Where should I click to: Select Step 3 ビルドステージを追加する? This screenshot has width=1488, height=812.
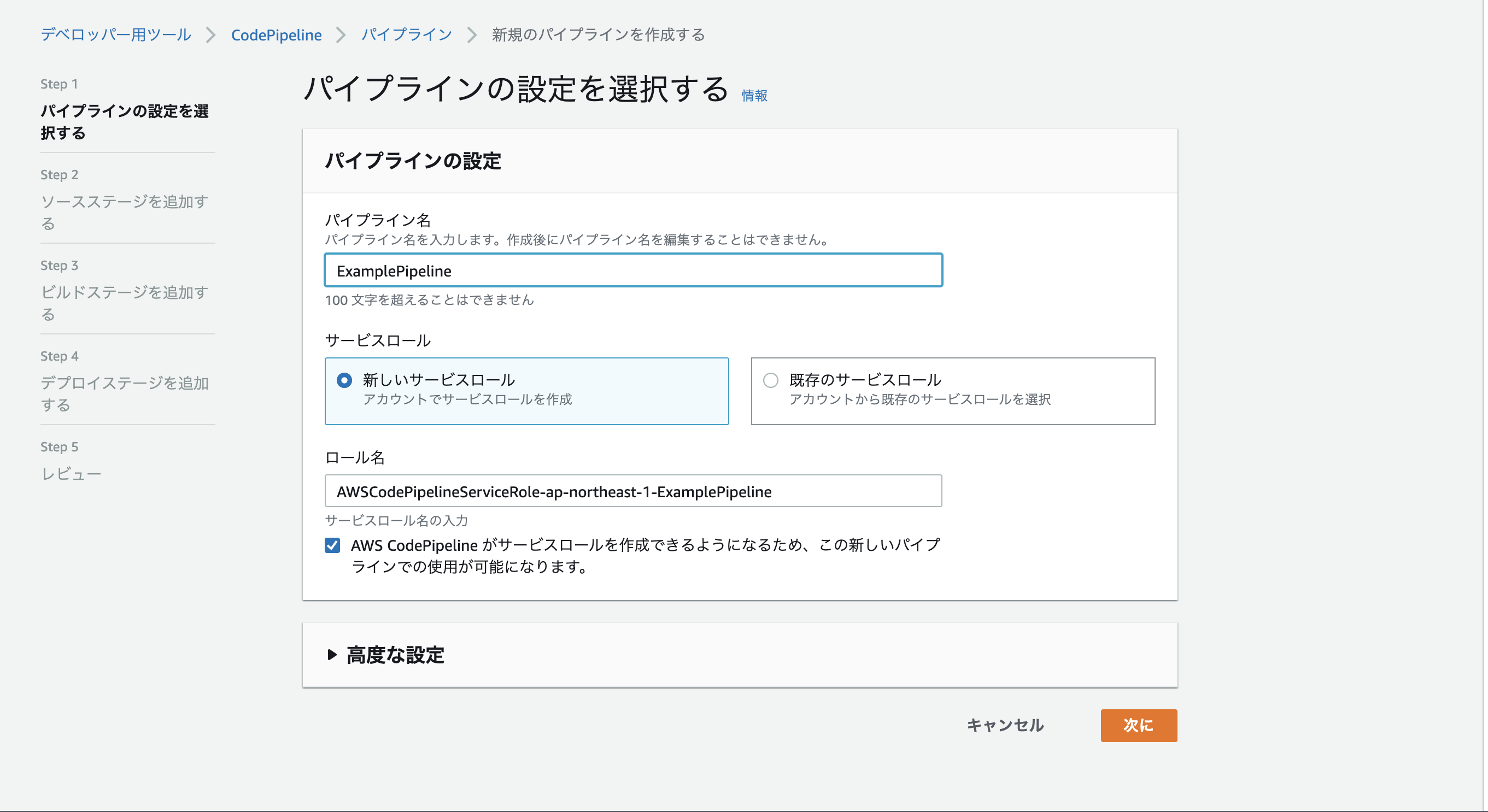[x=124, y=302]
